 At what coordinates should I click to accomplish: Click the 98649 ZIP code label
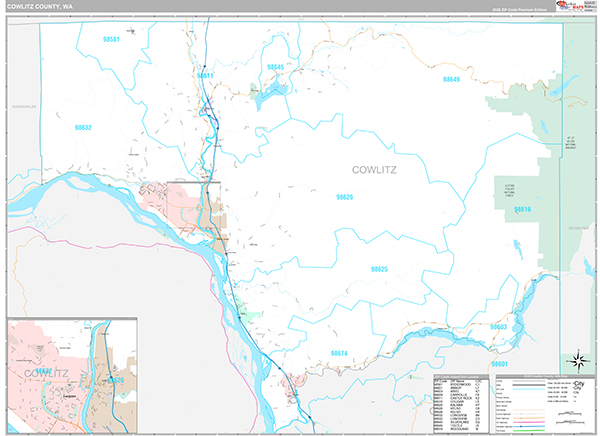point(451,79)
